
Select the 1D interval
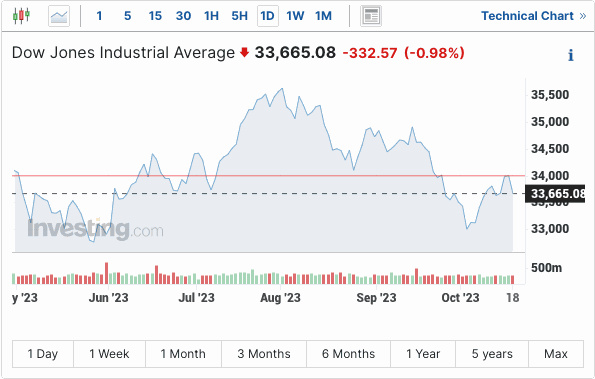click(268, 16)
